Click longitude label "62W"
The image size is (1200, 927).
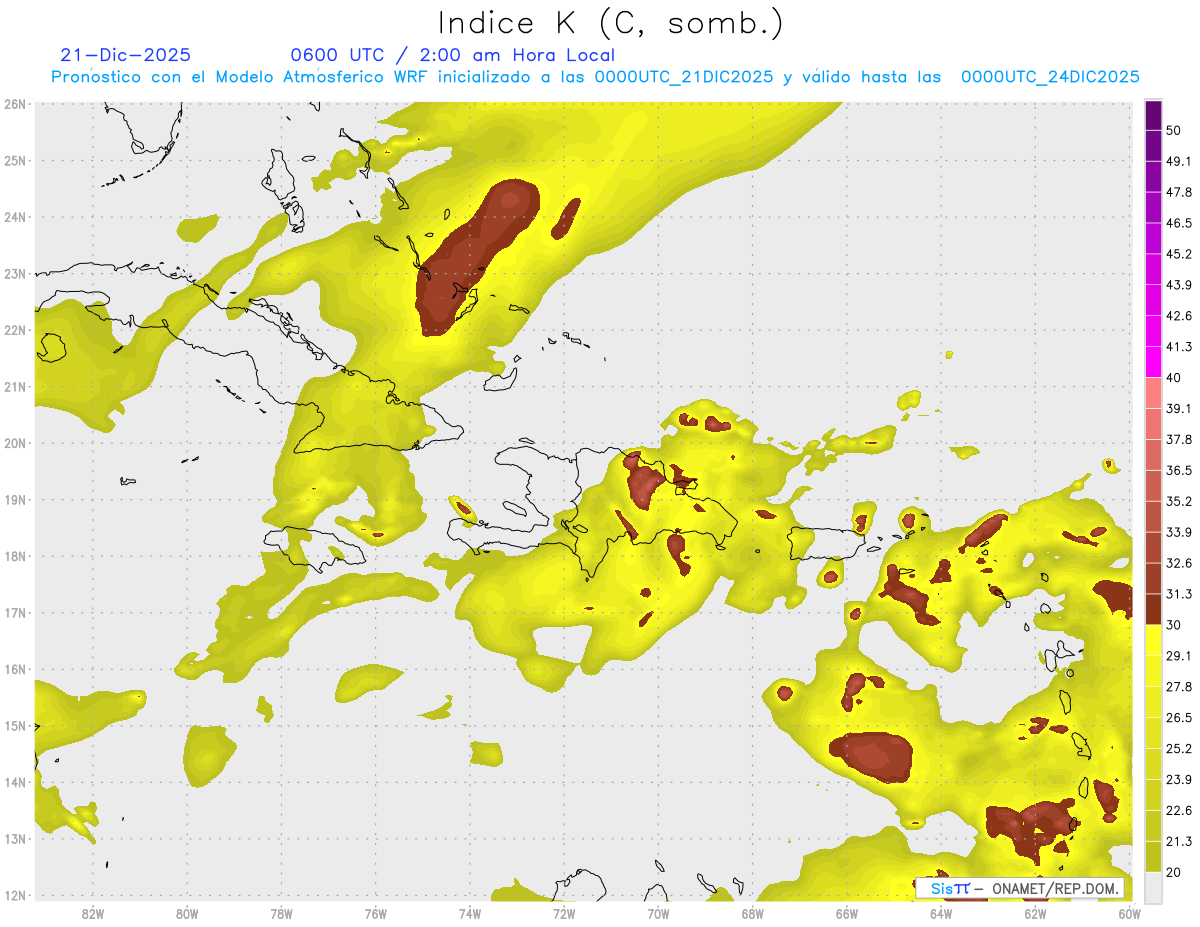click(1035, 914)
